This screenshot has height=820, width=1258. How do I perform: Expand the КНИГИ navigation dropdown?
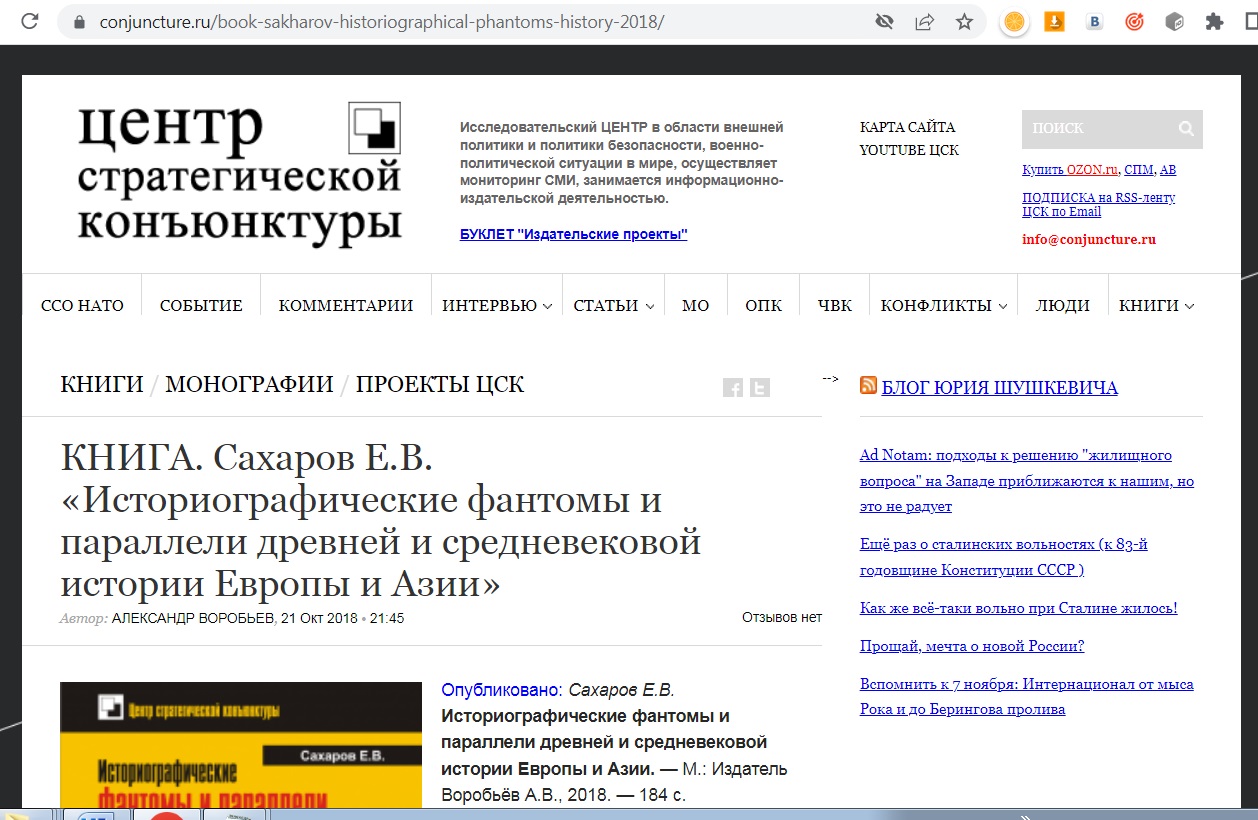point(1156,306)
